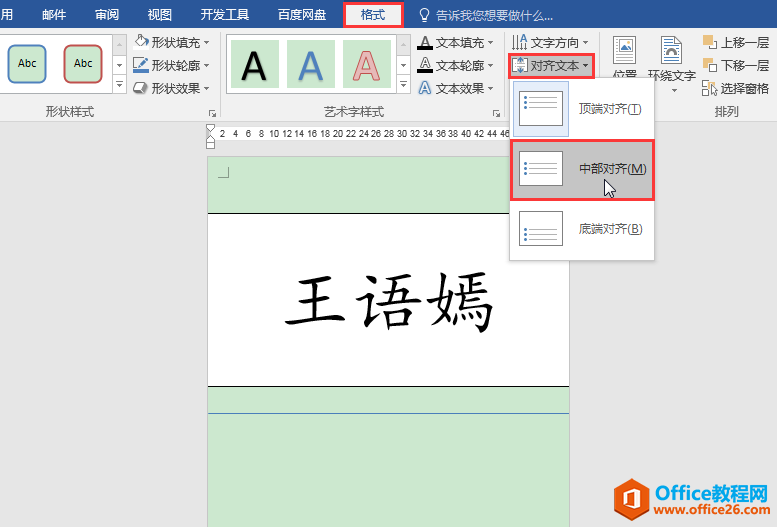
Task: Click the top align preview icon
Action: (x=541, y=109)
